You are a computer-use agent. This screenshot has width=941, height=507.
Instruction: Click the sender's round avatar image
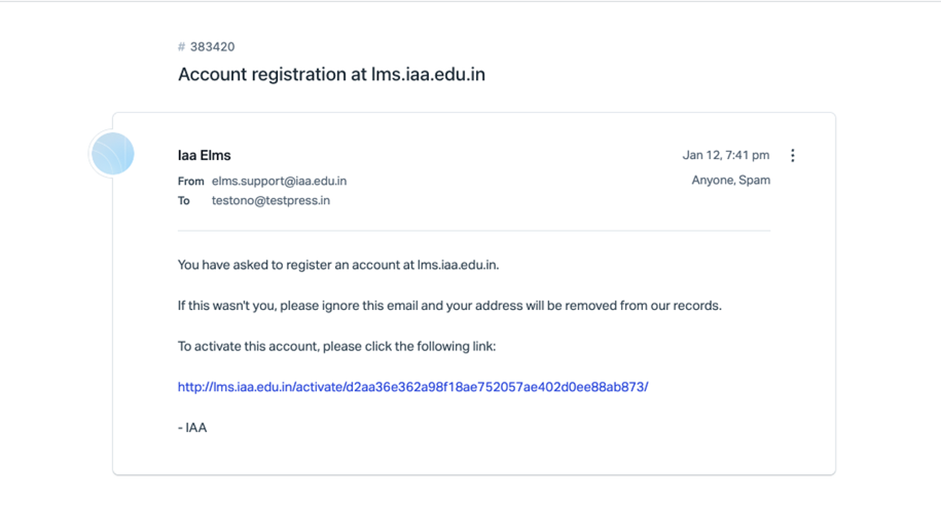coord(112,155)
